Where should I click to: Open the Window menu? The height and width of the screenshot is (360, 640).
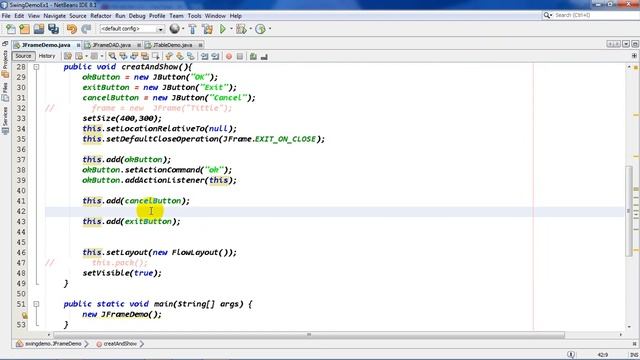coord(215,16)
